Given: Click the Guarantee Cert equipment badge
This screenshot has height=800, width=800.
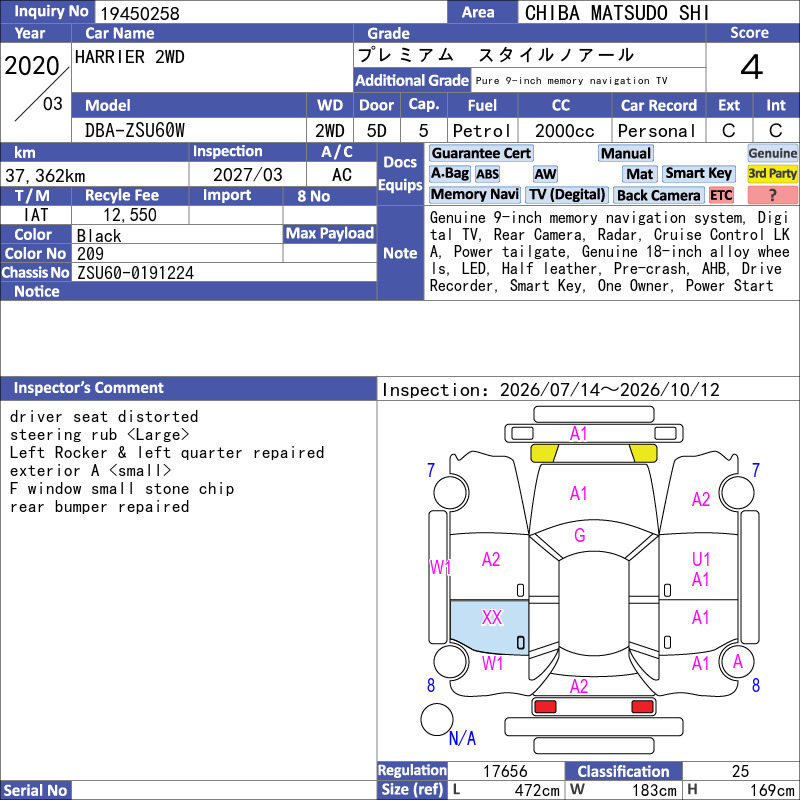Looking at the screenshot, I should point(481,153).
